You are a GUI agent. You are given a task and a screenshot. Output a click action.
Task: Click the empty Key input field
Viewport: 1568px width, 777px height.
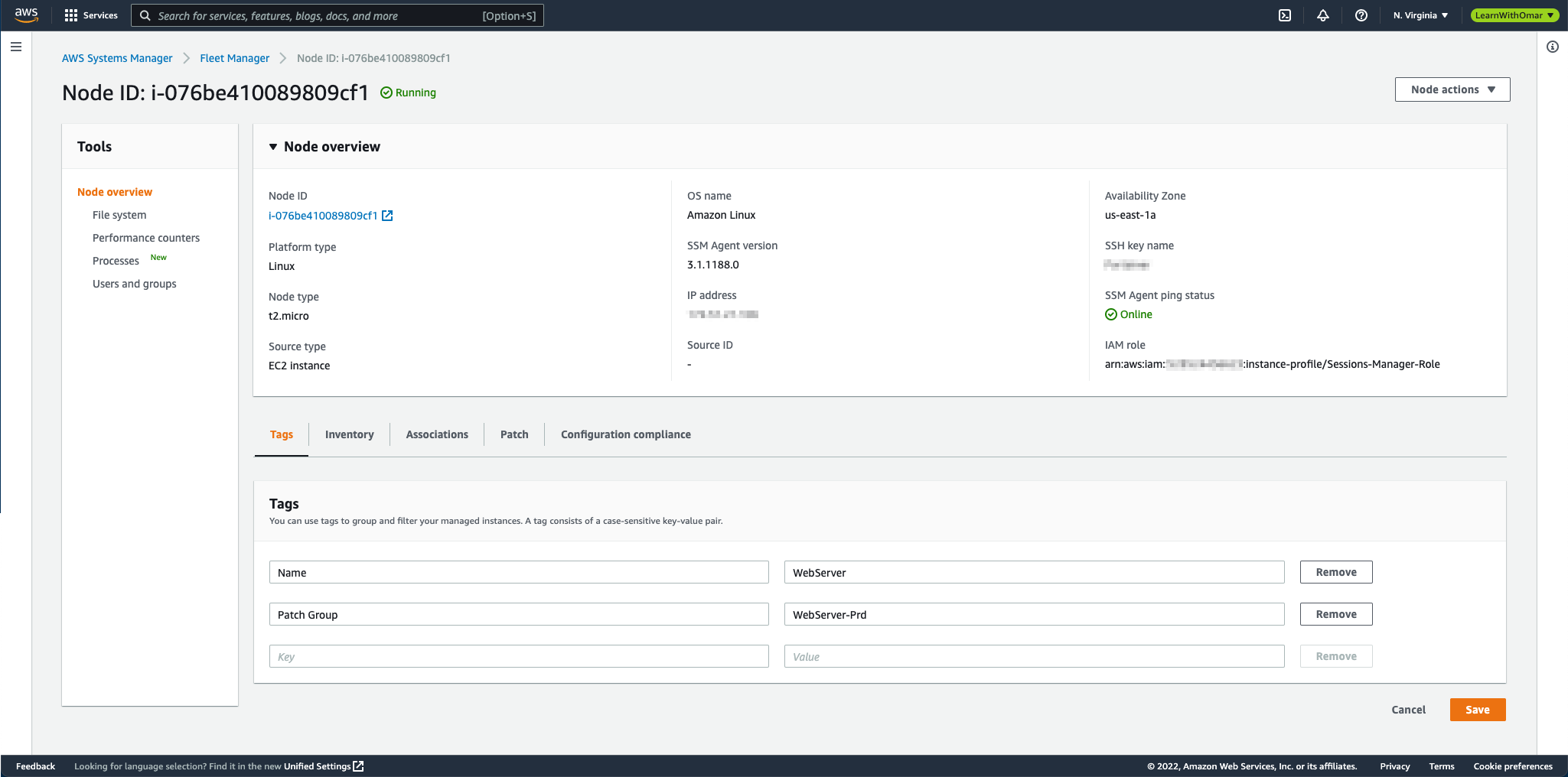pyautogui.click(x=519, y=656)
